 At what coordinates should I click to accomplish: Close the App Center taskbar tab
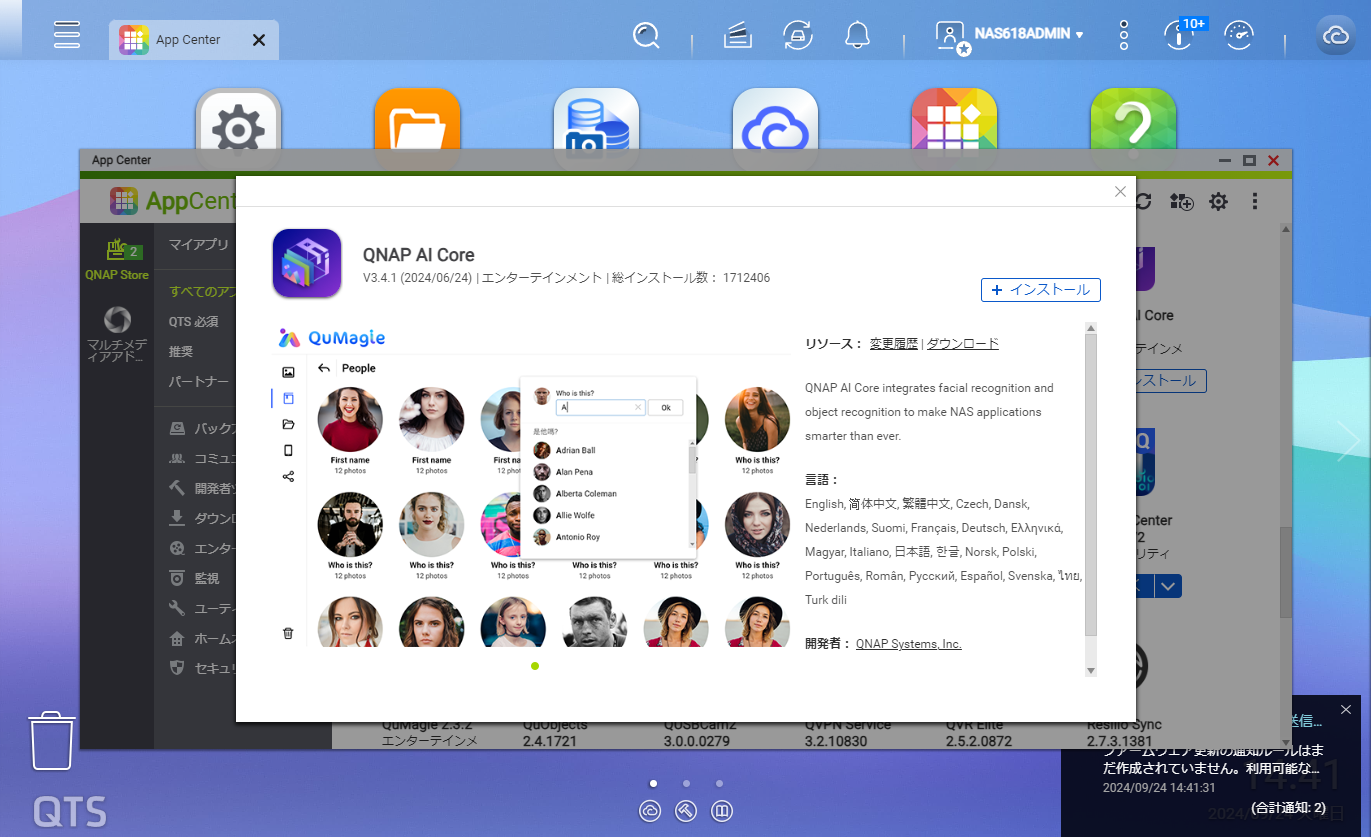click(258, 40)
